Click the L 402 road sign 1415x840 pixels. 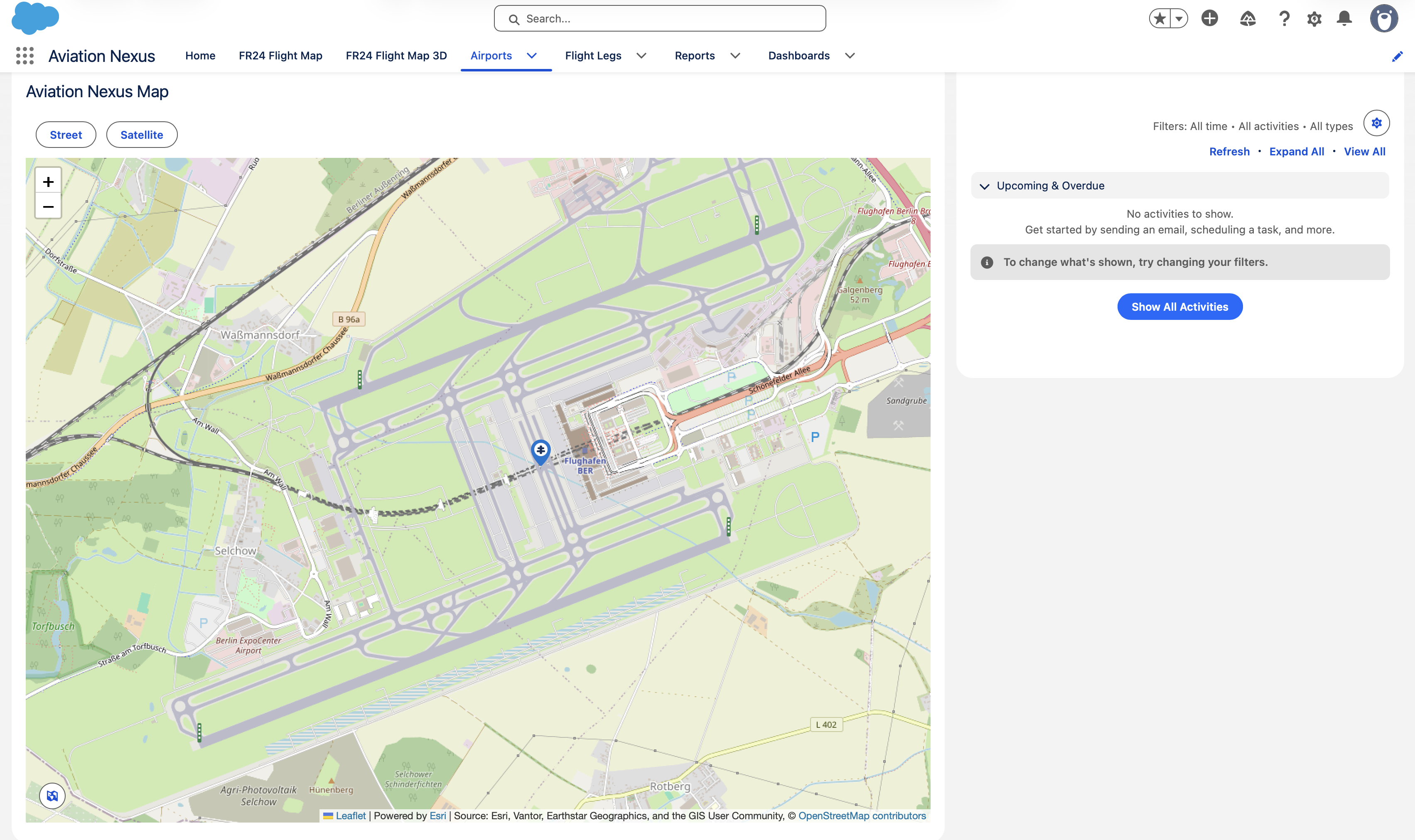click(826, 725)
